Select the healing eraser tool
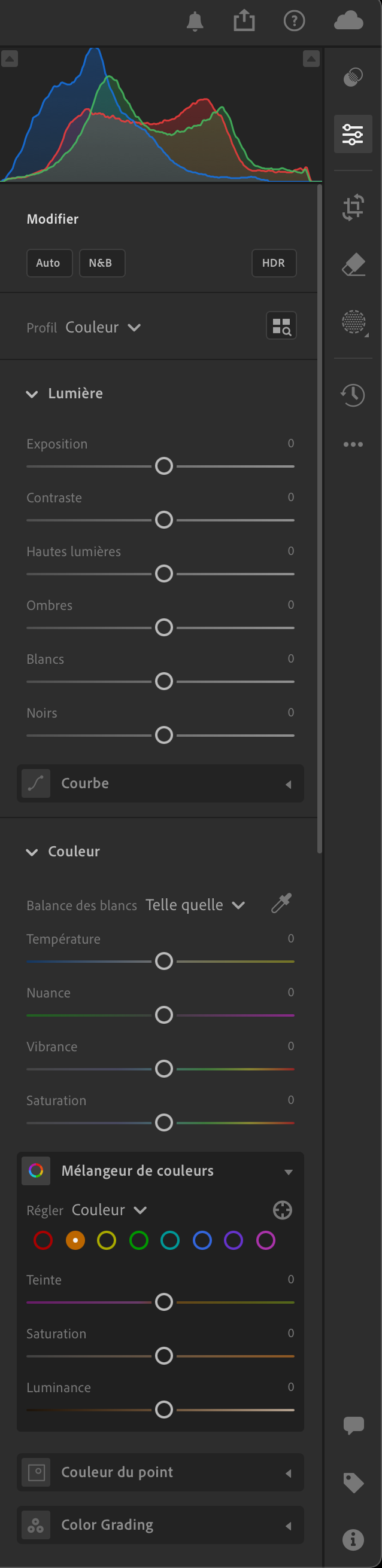 pos(353,265)
